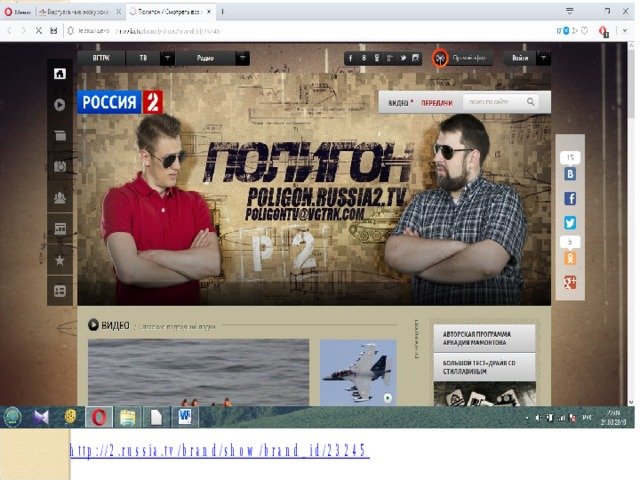
Task: Click inside the site search field
Action: pyautogui.click(x=496, y=102)
